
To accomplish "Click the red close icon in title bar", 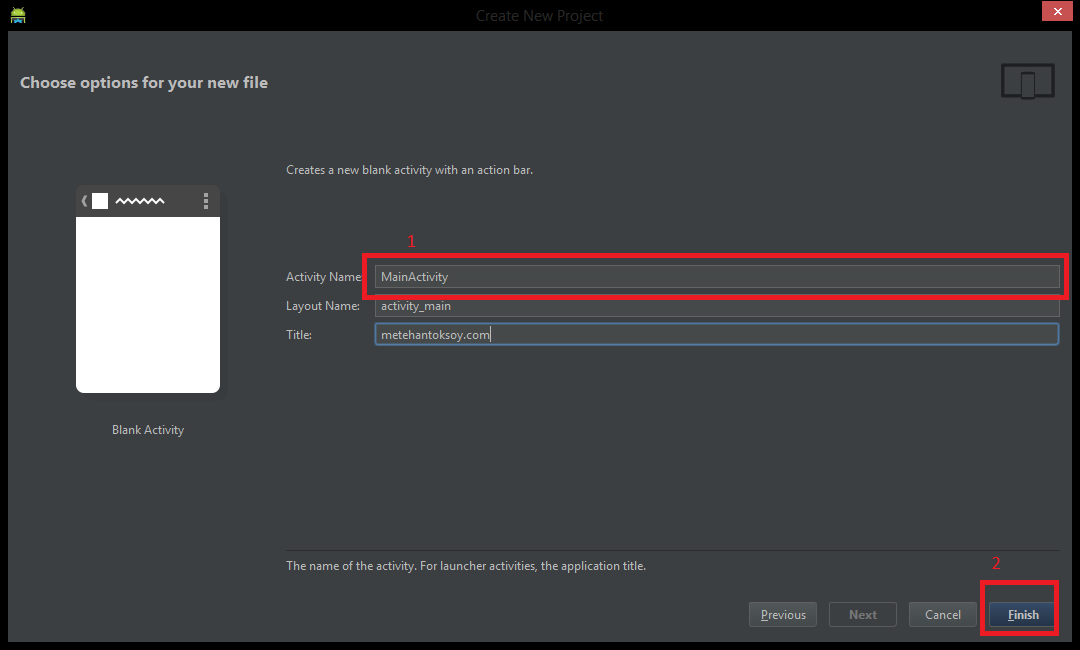I will click(x=1057, y=11).
